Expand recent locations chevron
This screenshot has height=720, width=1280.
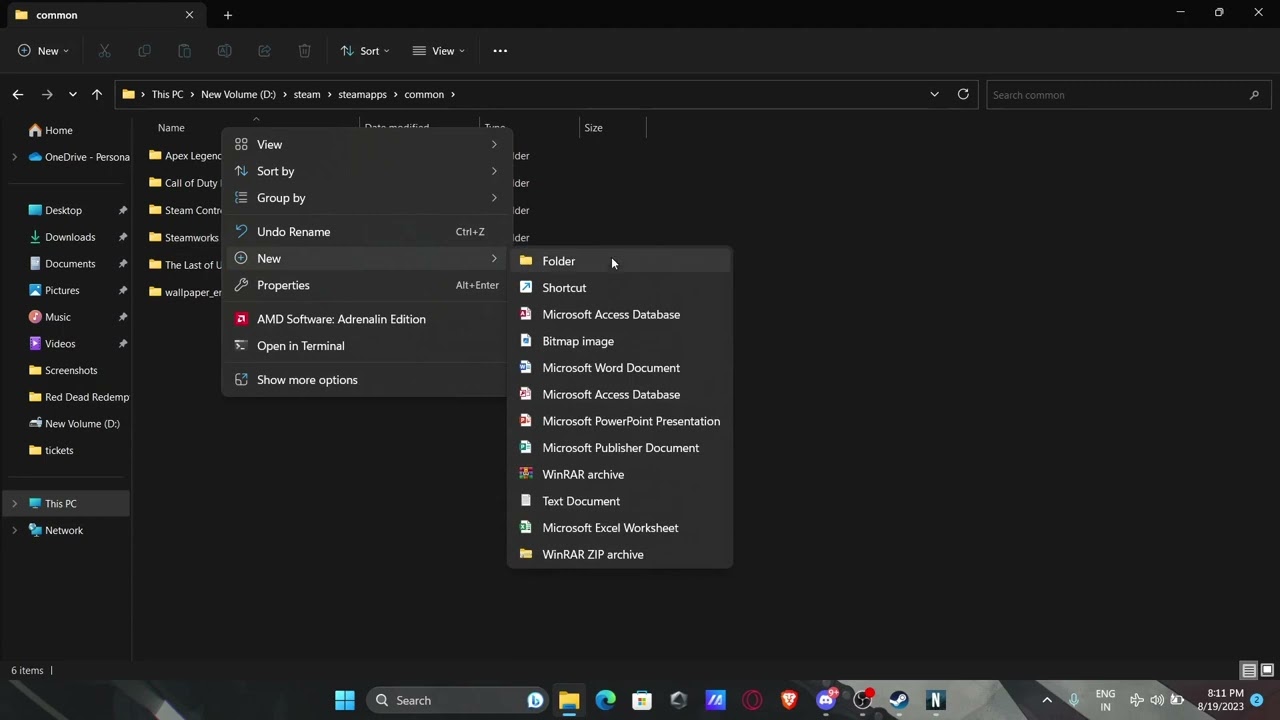tap(72, 94)
